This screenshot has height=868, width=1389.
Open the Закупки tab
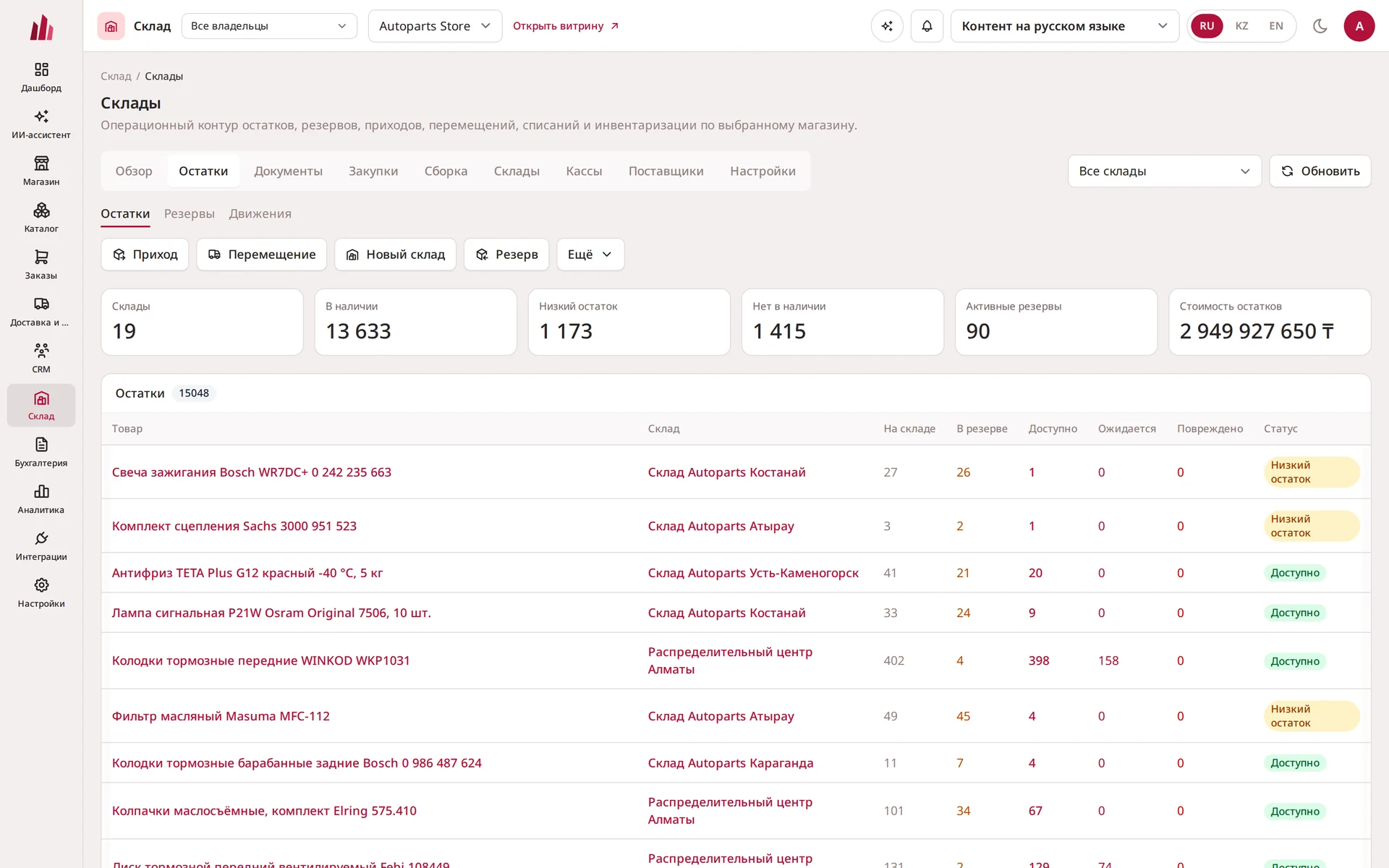373,171
